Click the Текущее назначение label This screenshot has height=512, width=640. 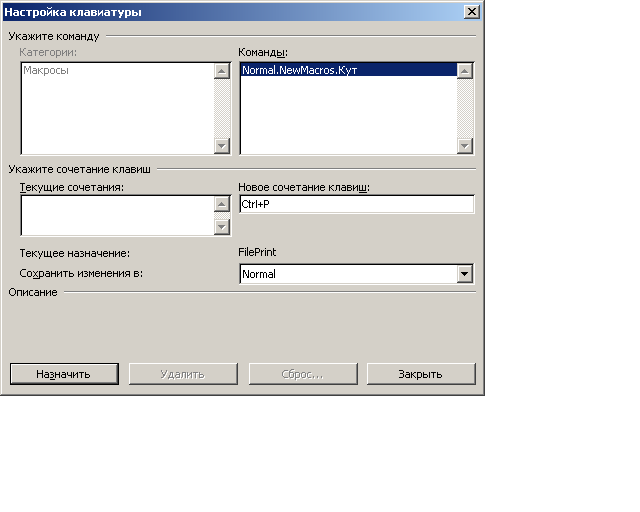point(75,253)
